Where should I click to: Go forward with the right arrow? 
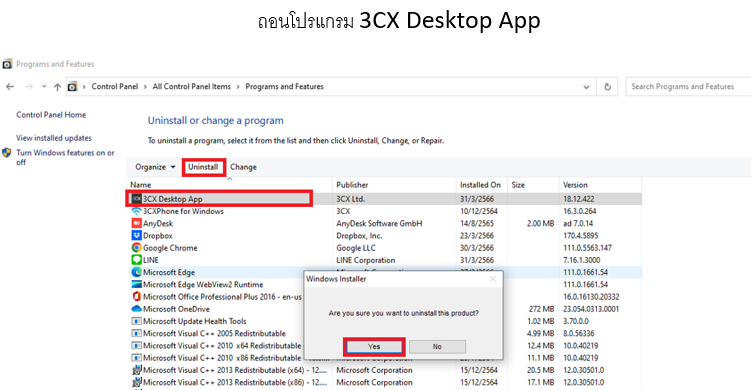pos(29,87)
